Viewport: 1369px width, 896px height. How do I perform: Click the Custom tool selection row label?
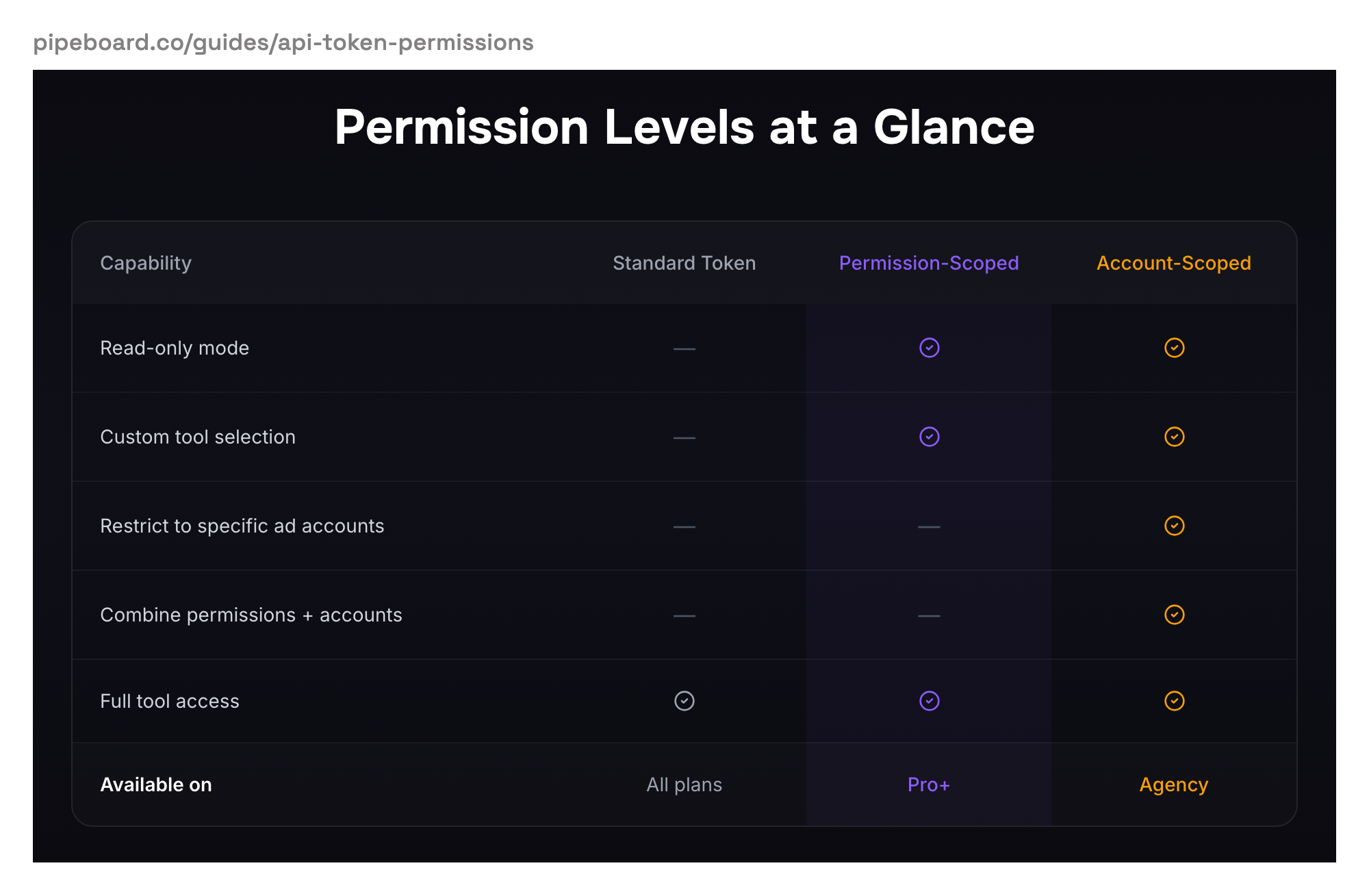click(198, 437)
